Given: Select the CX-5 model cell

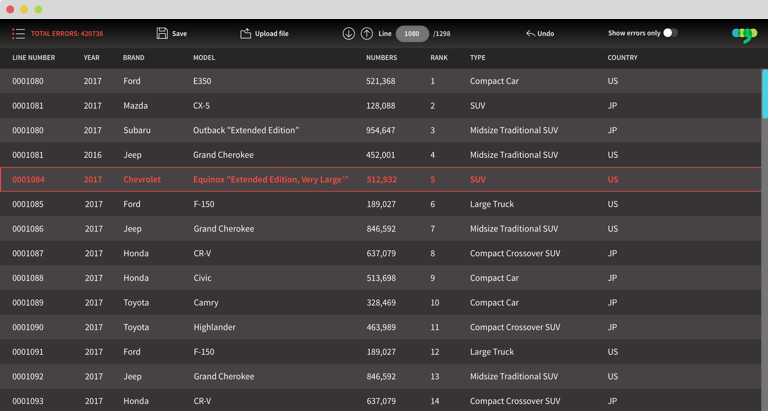Looking at the screenshot, I should (x=201, y=105).
